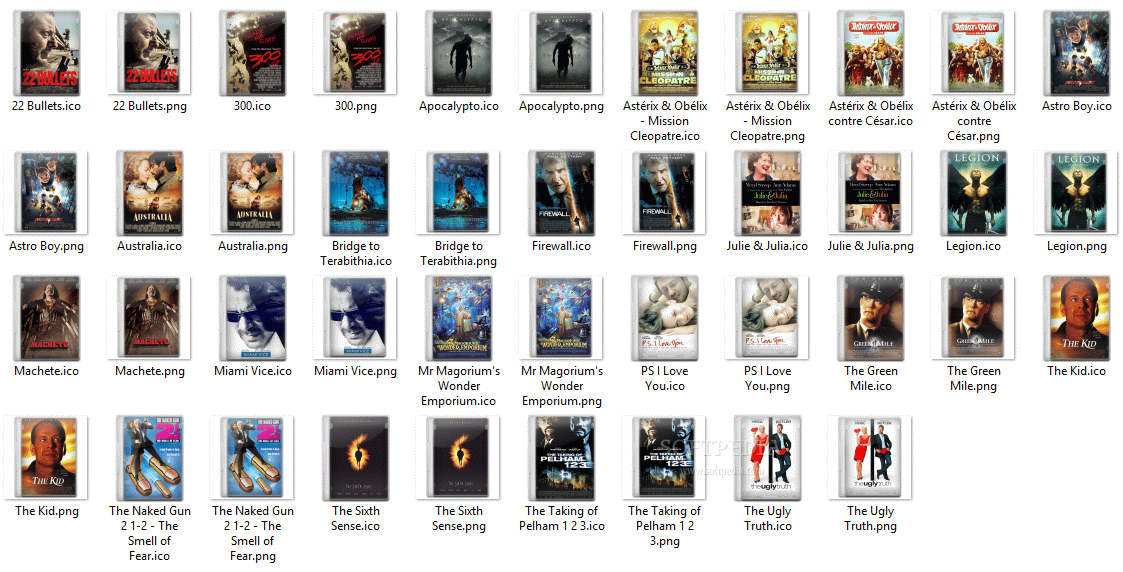The width and height of the screenshot is (1123, 572).
Task: Click the file name "Machete.png"
Action: pos(150,372)
